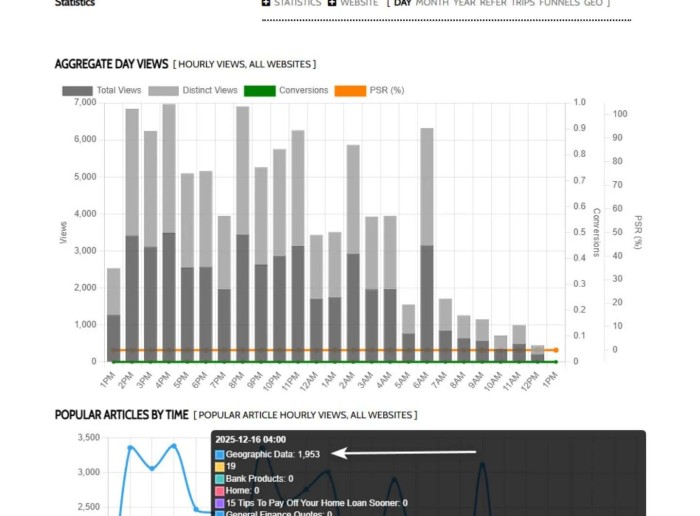The image size is (700, 516).
Task: Expand the plus icon beside WEBSITE
Action: 332,3
